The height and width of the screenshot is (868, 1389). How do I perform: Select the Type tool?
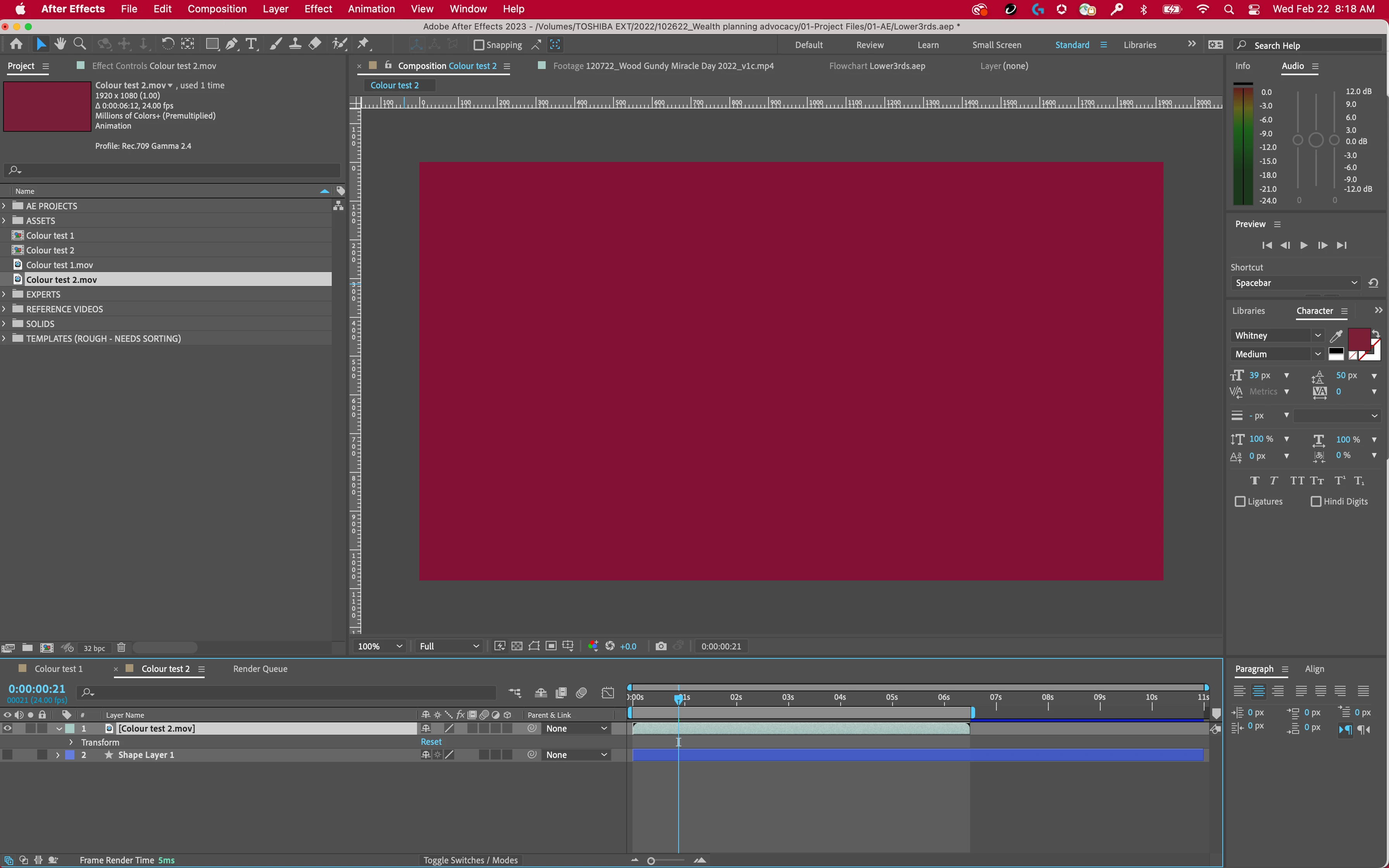click(251, 44)
